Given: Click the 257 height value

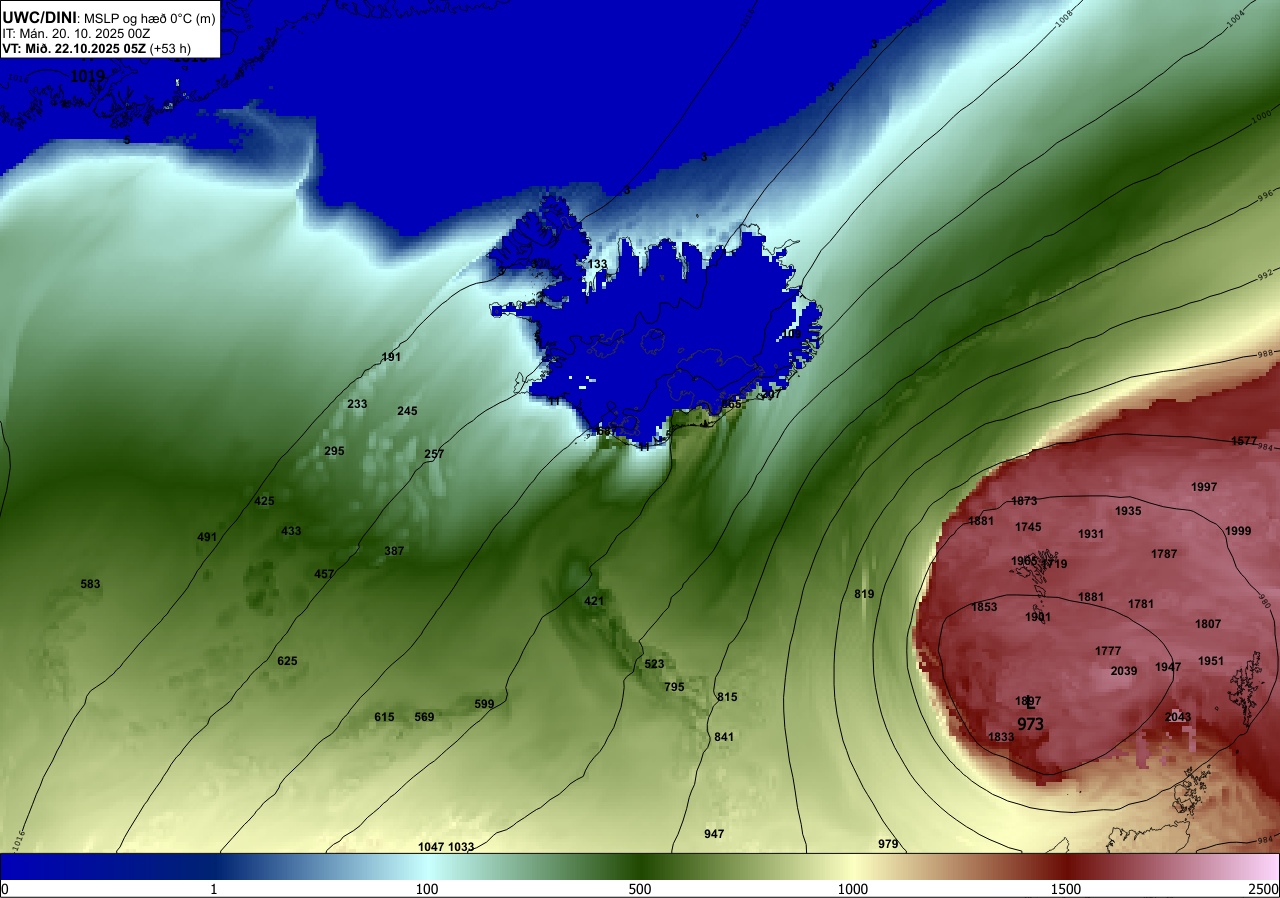Looking at the screenshot, I should [434, 454].
